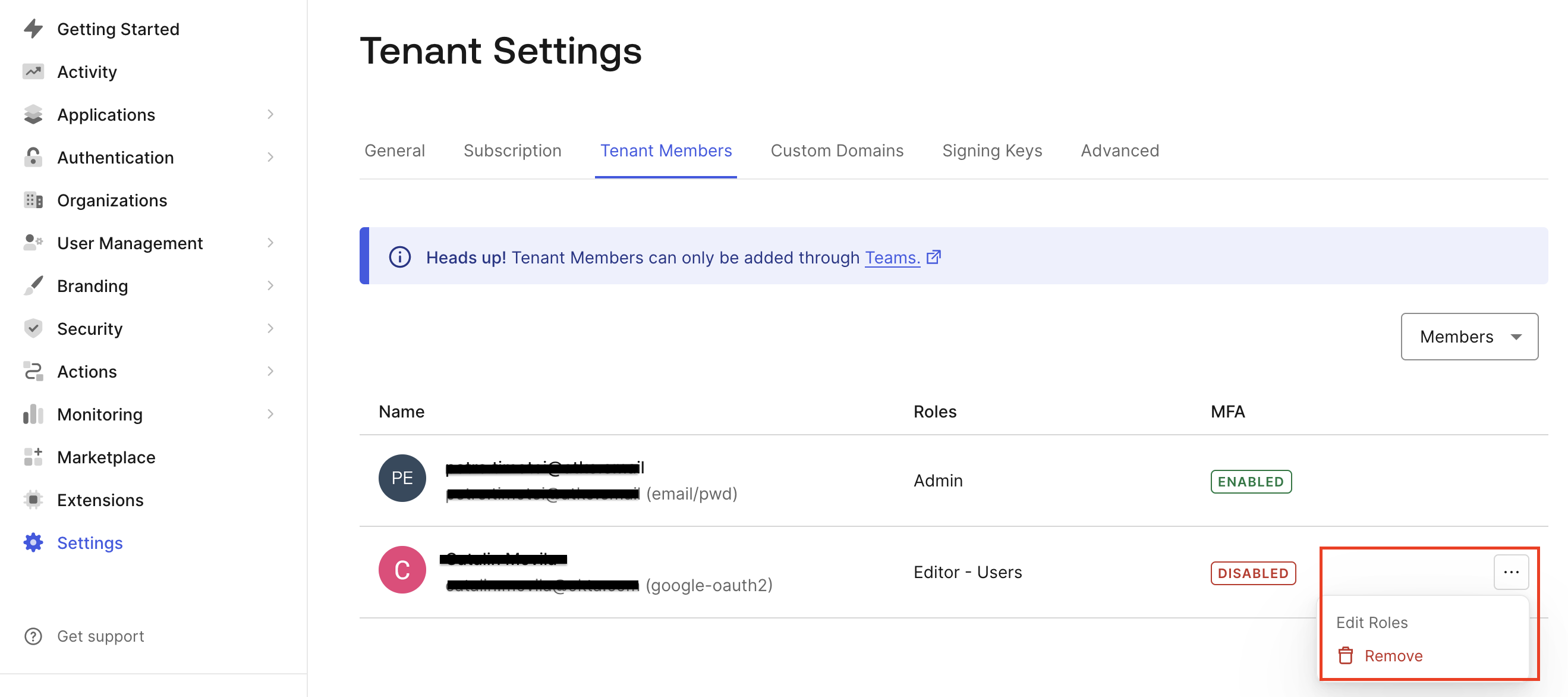Click the Name column header

coord(402,412)
